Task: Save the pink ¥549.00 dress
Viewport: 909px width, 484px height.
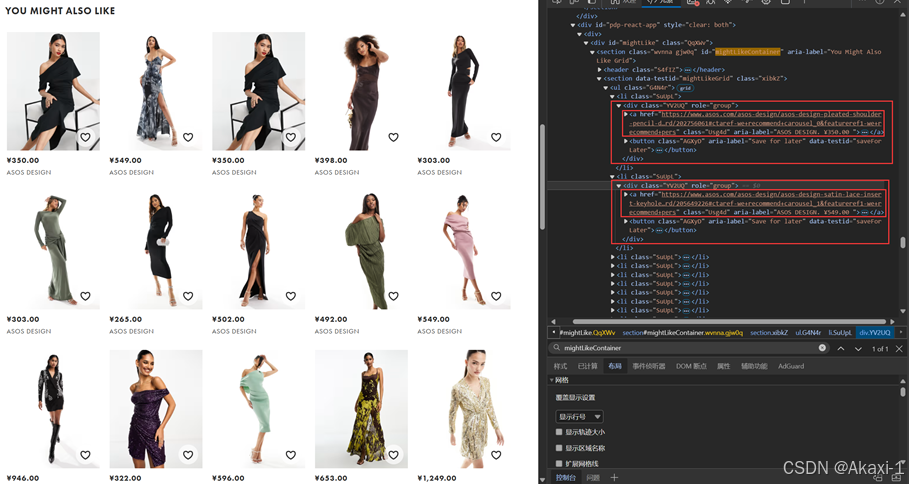Action: (496, 296)
